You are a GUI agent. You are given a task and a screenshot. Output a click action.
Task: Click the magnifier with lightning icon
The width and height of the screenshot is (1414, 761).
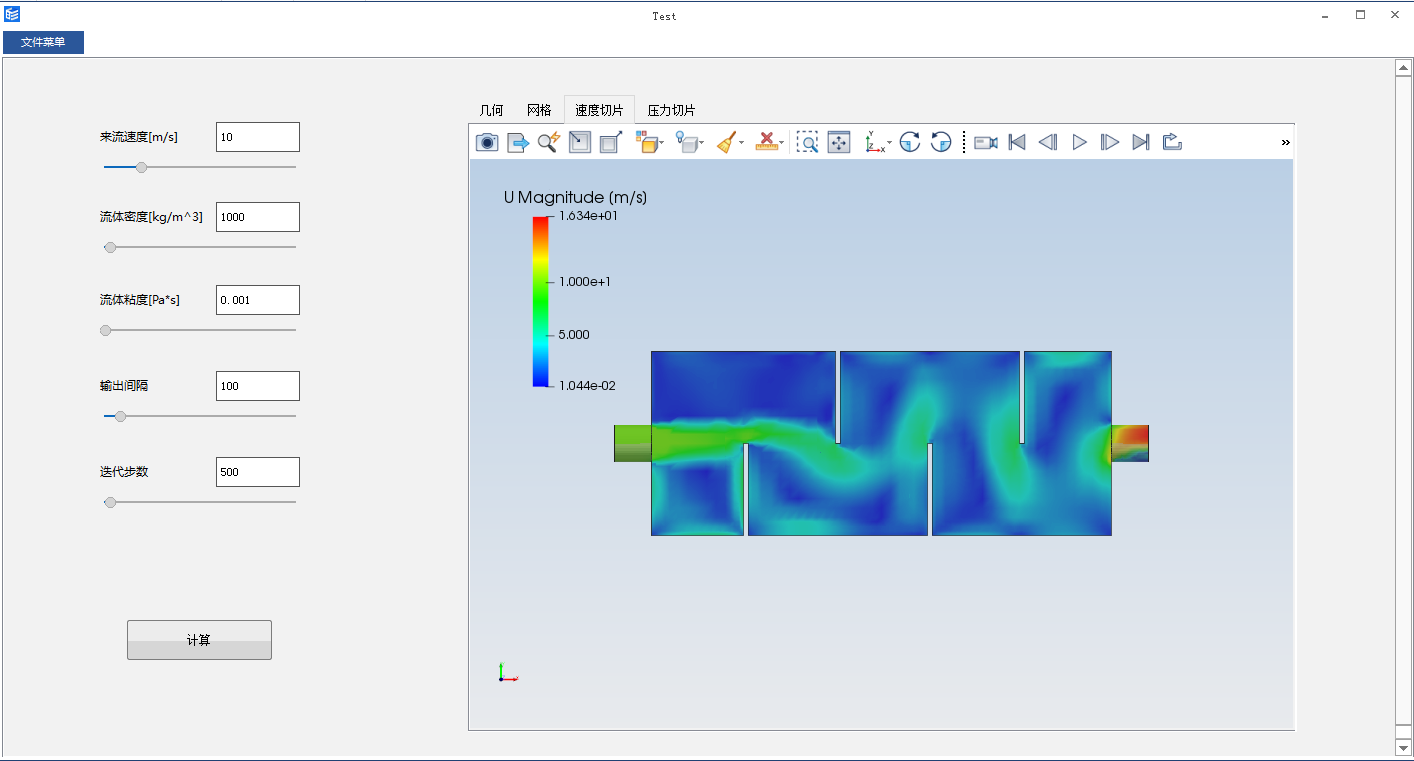(548, 142)
